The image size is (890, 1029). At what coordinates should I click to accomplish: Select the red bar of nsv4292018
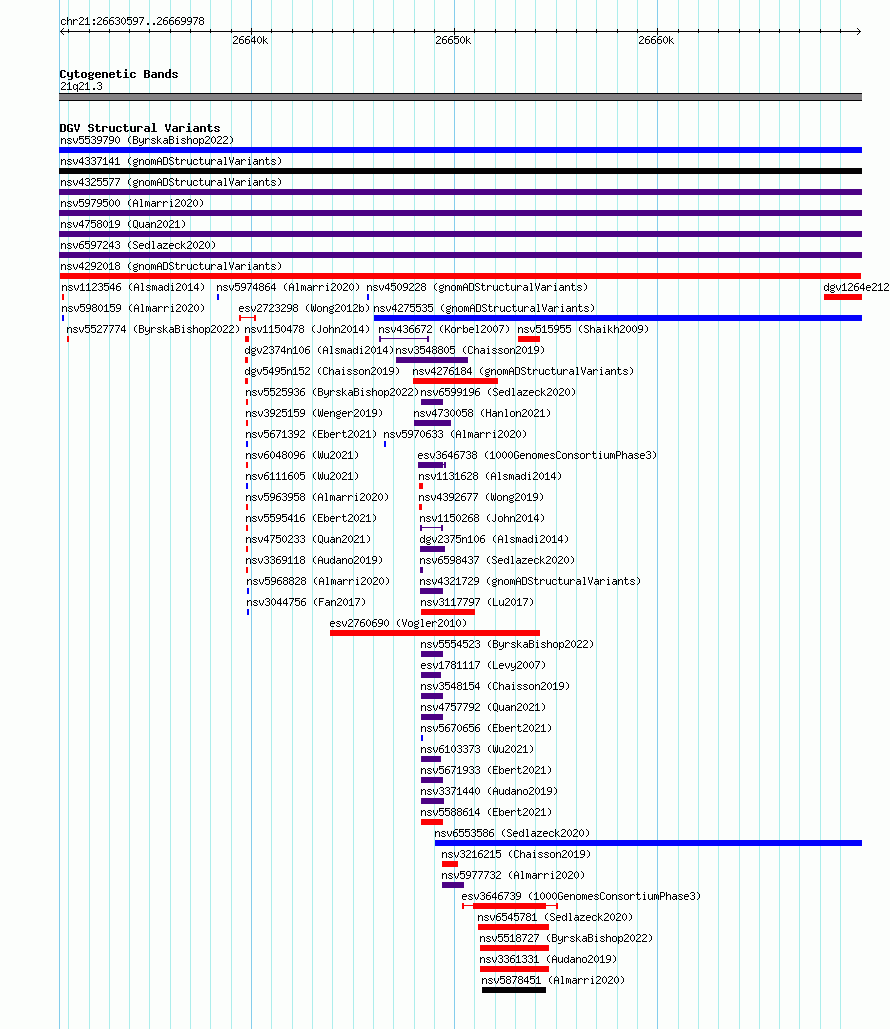460,276
